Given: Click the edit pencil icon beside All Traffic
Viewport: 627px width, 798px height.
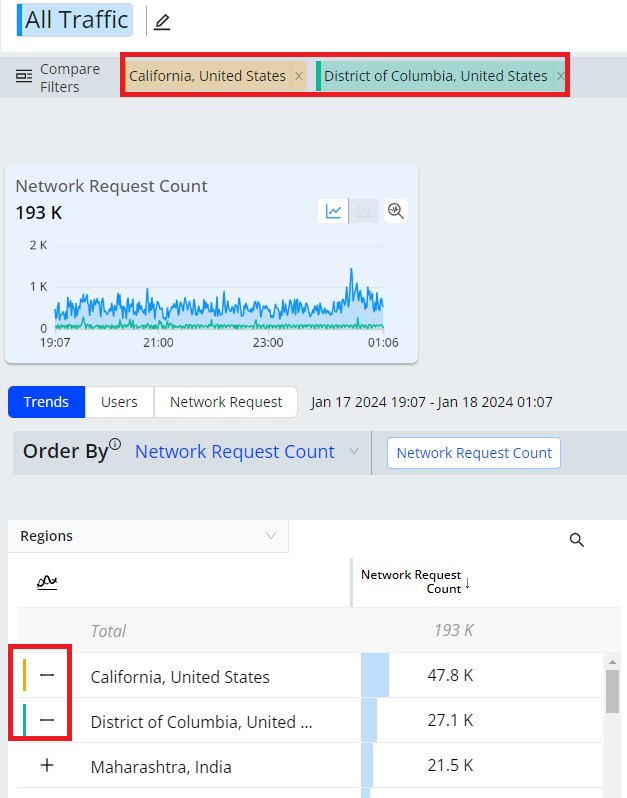Looking at the screenshot, I should pyautogui.click(x=162, y=21).
